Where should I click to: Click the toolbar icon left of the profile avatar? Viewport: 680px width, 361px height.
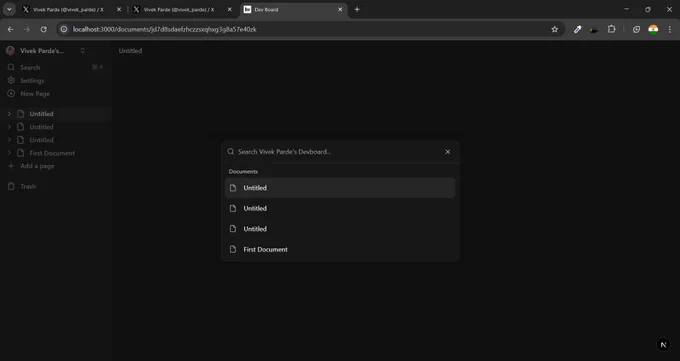coord(636,30)
